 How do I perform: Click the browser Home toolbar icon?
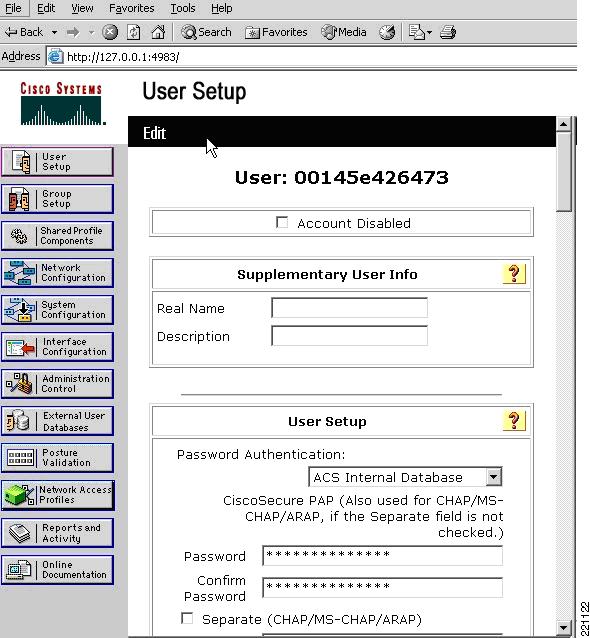coord(158,32)
